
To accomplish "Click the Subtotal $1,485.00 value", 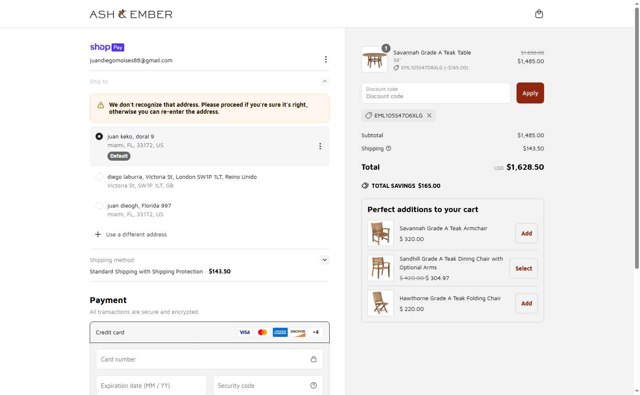I will (x=531, y=135).
